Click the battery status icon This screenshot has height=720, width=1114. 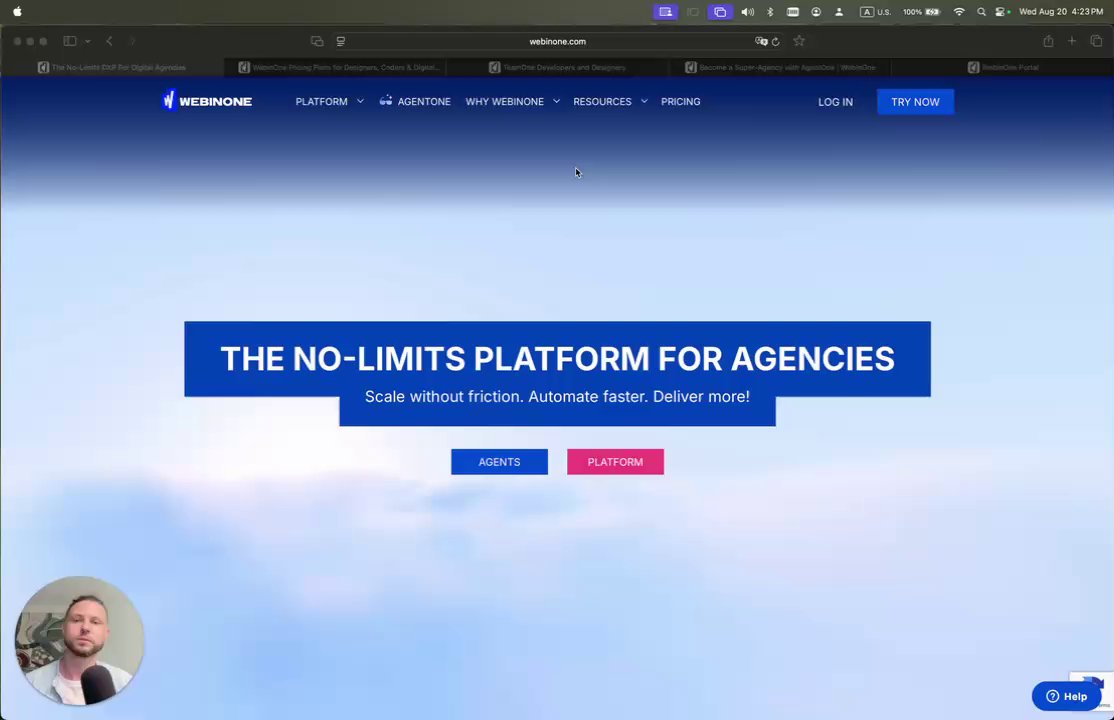pyautogui.click(x=932, y=11)
